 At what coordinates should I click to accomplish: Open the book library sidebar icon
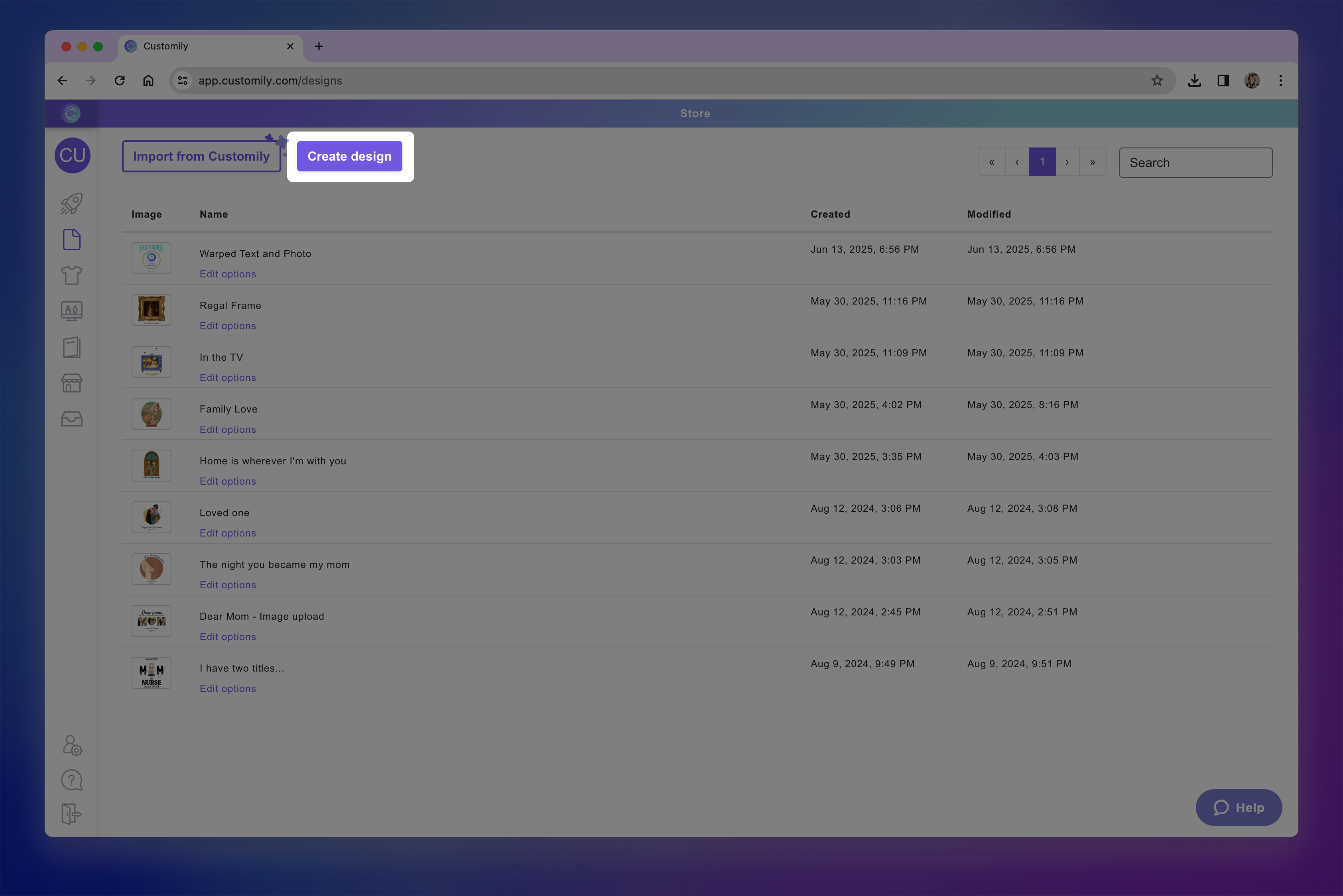pyautogui.click(x=71, y=348)
